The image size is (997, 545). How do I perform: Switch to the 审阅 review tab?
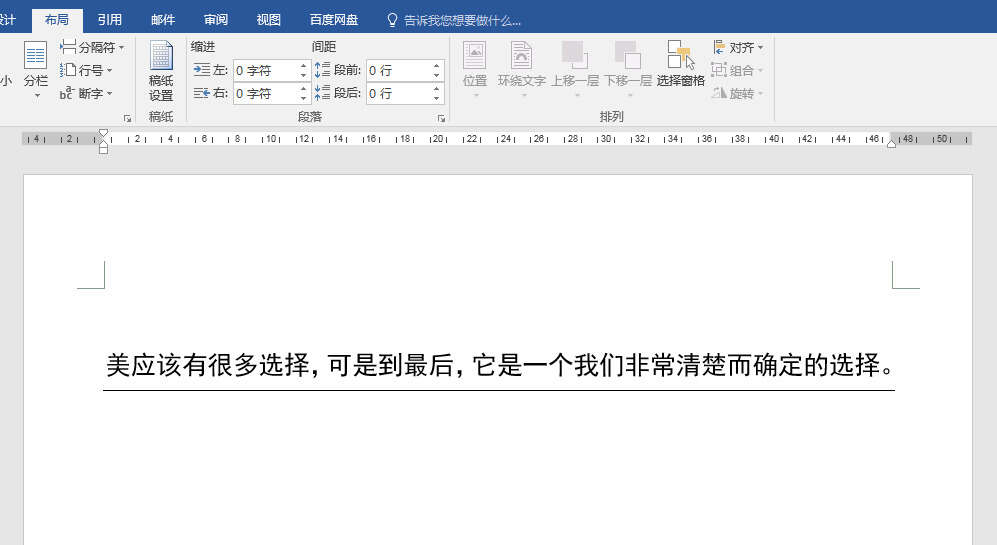point(216,20)
